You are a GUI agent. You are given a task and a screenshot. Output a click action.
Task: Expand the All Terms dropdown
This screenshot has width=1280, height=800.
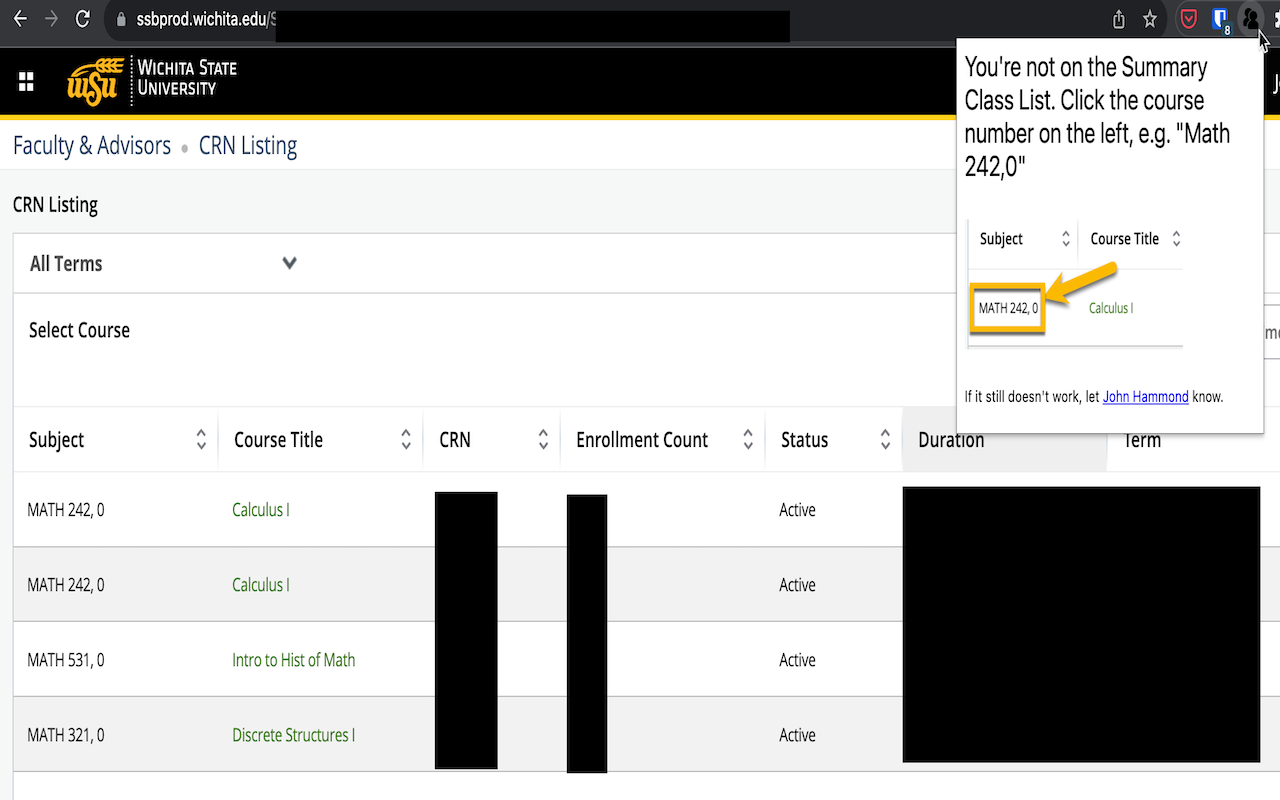(x=164, y=264)
